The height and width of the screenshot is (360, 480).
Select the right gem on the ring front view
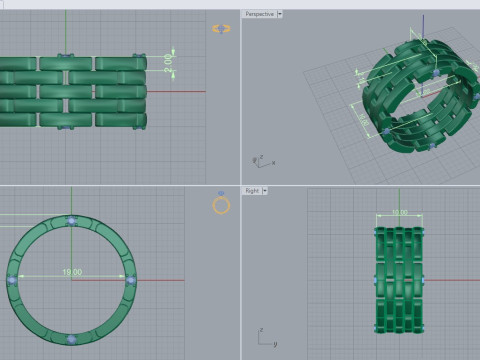131,280
